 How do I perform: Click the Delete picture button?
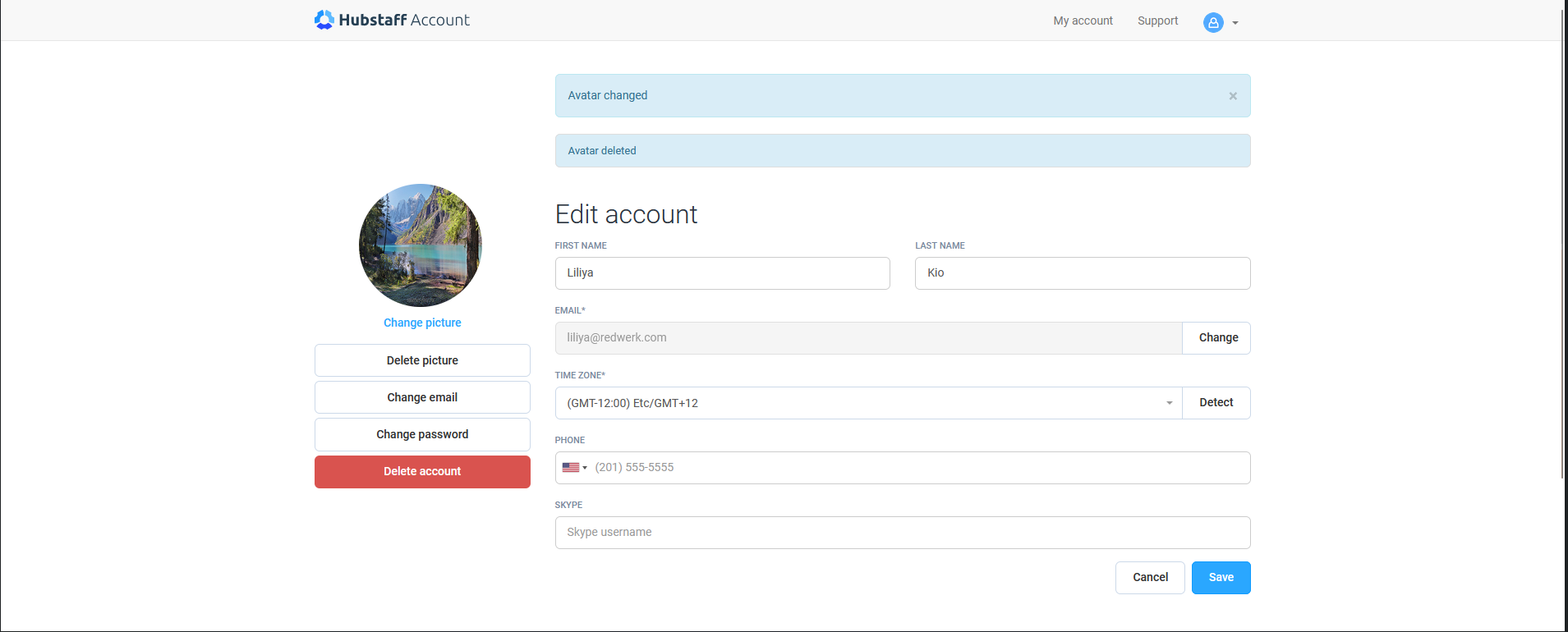tap(422, 360)
